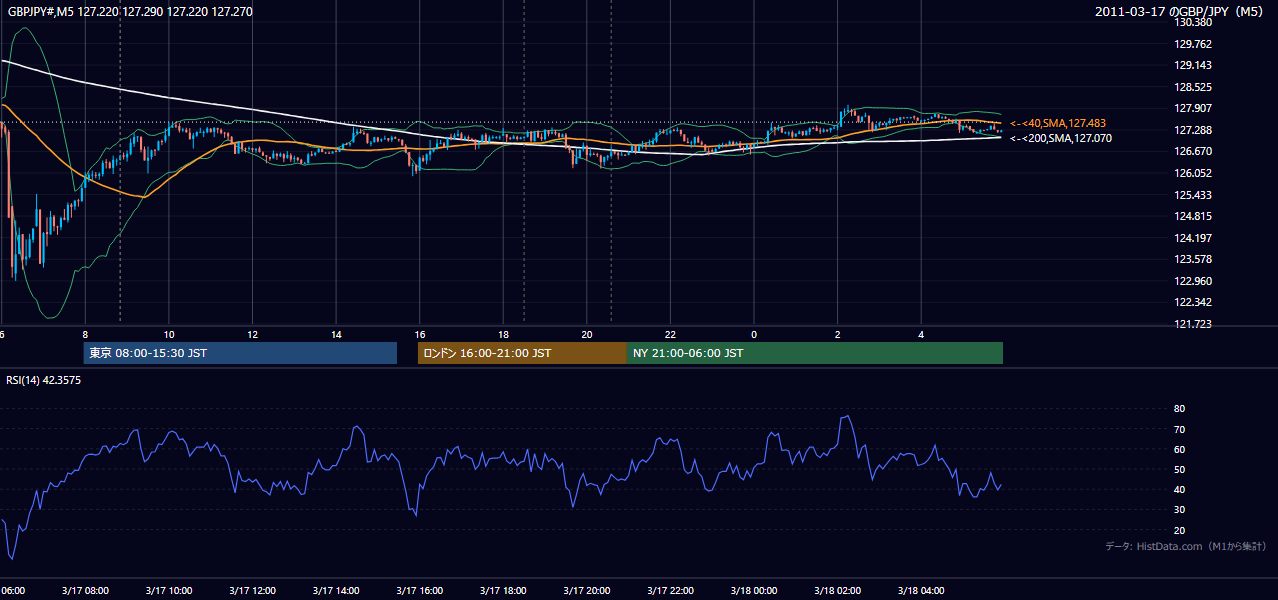Viewport: 1278px width, 600px height.
Task: Click hour label 18 under price chart
Action: 504,334
